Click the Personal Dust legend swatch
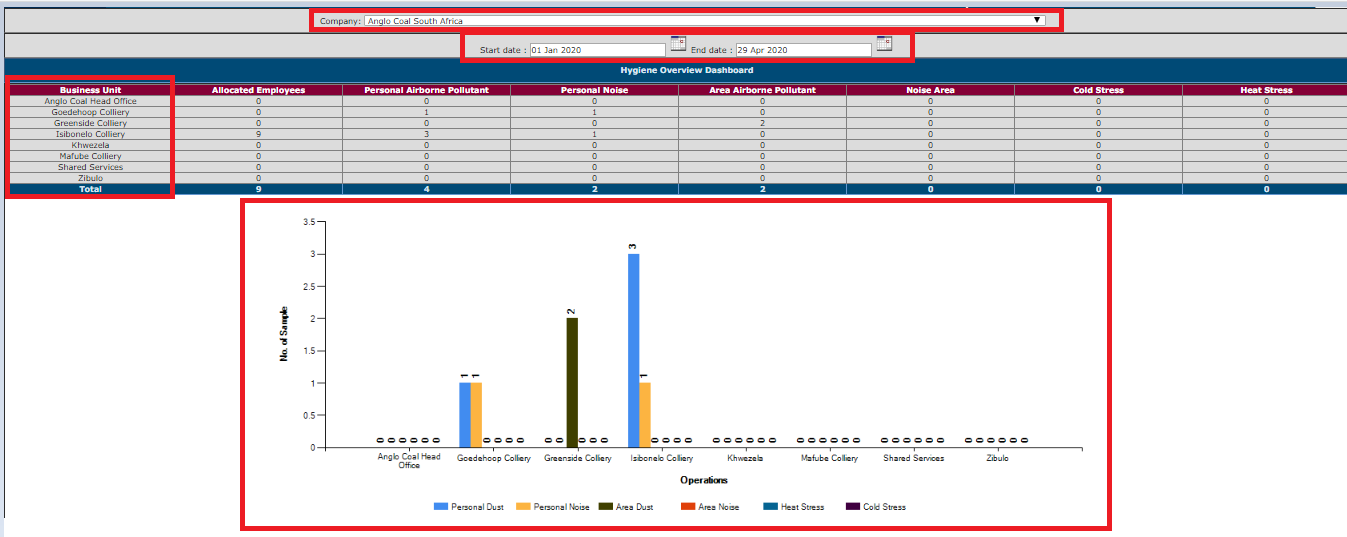The image size is (1347, 537). point(440,507)
